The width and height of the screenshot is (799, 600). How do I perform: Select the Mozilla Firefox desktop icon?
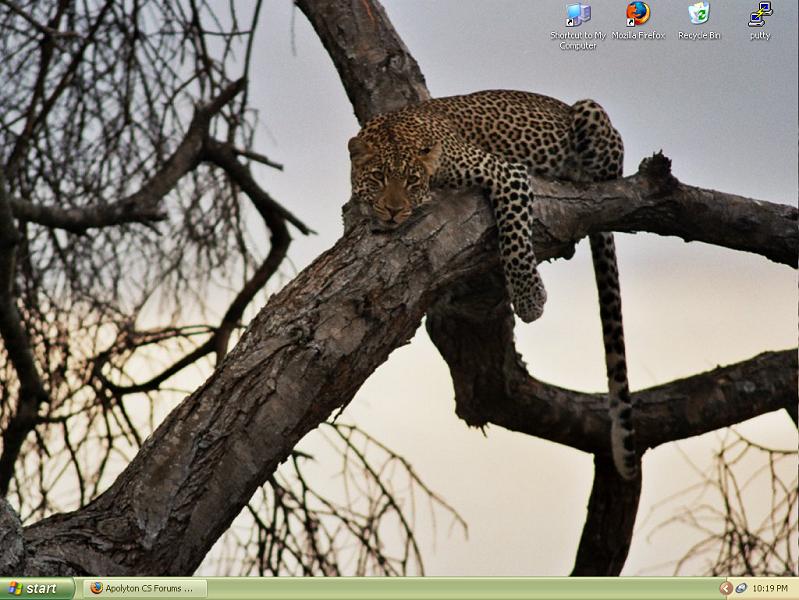(x=638, y=14)
